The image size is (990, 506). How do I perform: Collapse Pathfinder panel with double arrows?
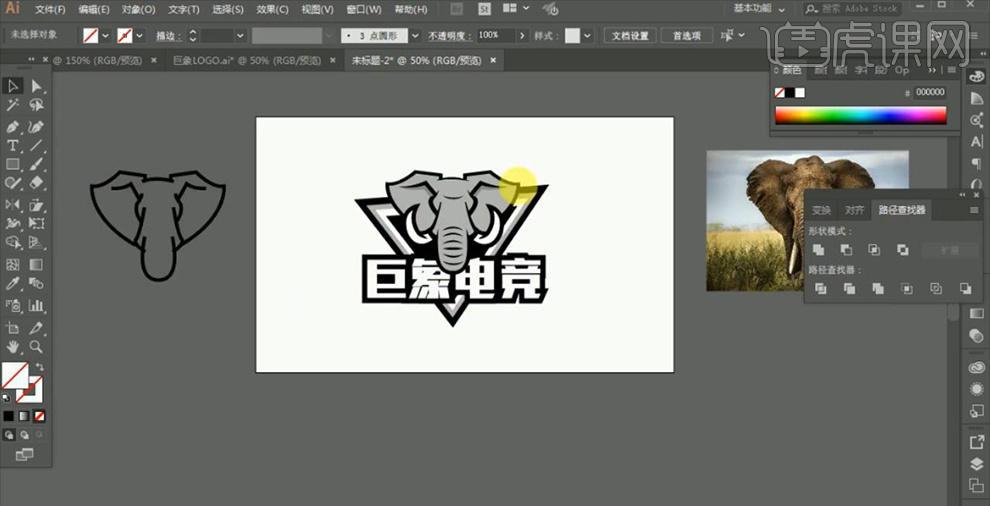964,195
